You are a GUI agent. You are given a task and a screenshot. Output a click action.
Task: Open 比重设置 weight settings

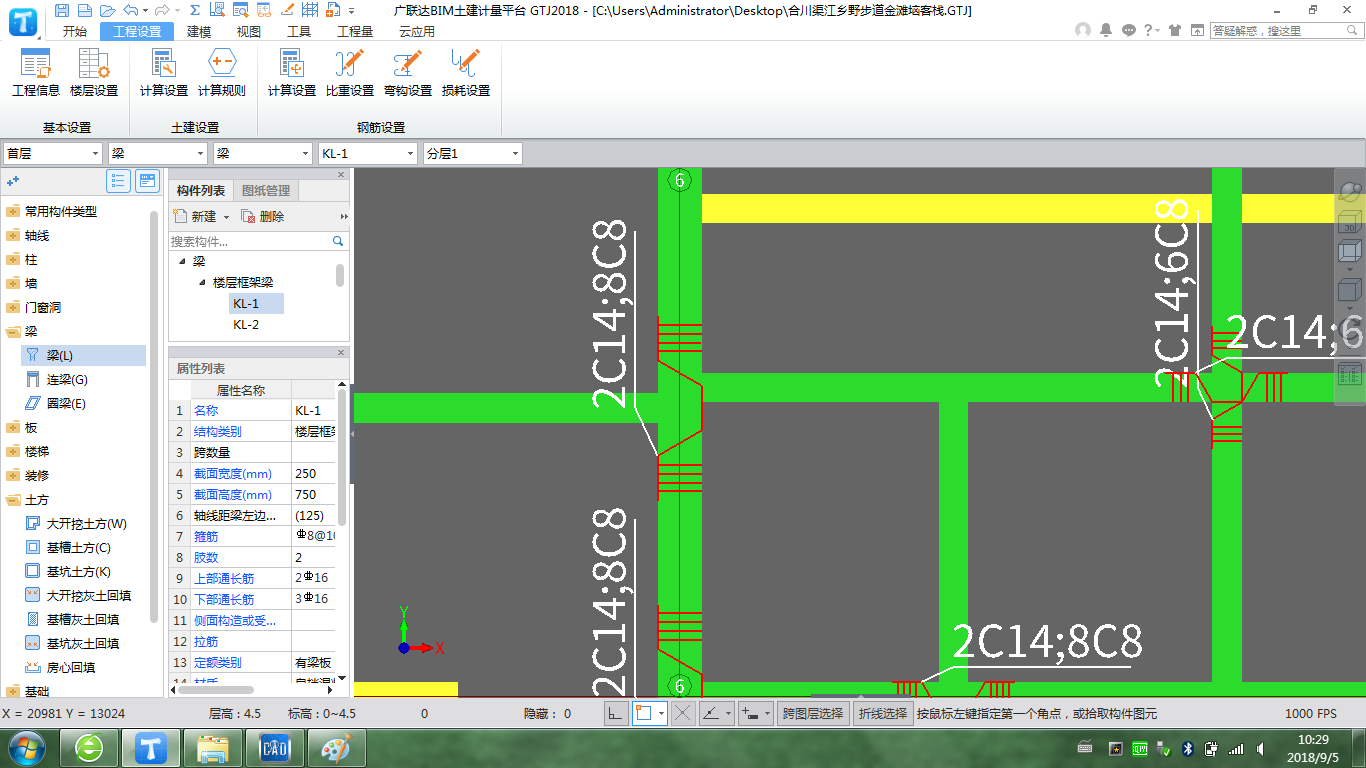coord(350,72)
